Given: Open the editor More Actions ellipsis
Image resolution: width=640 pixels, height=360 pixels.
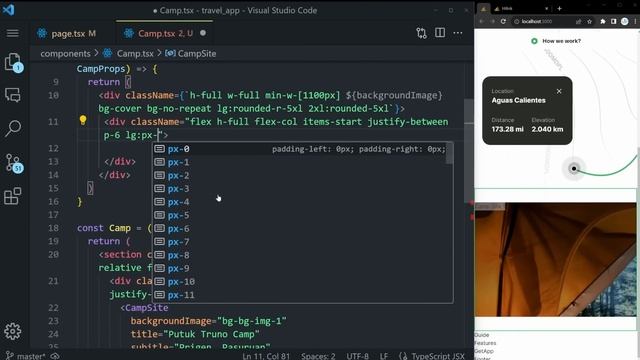Looking at the screenshot, I should coord(458,33).
